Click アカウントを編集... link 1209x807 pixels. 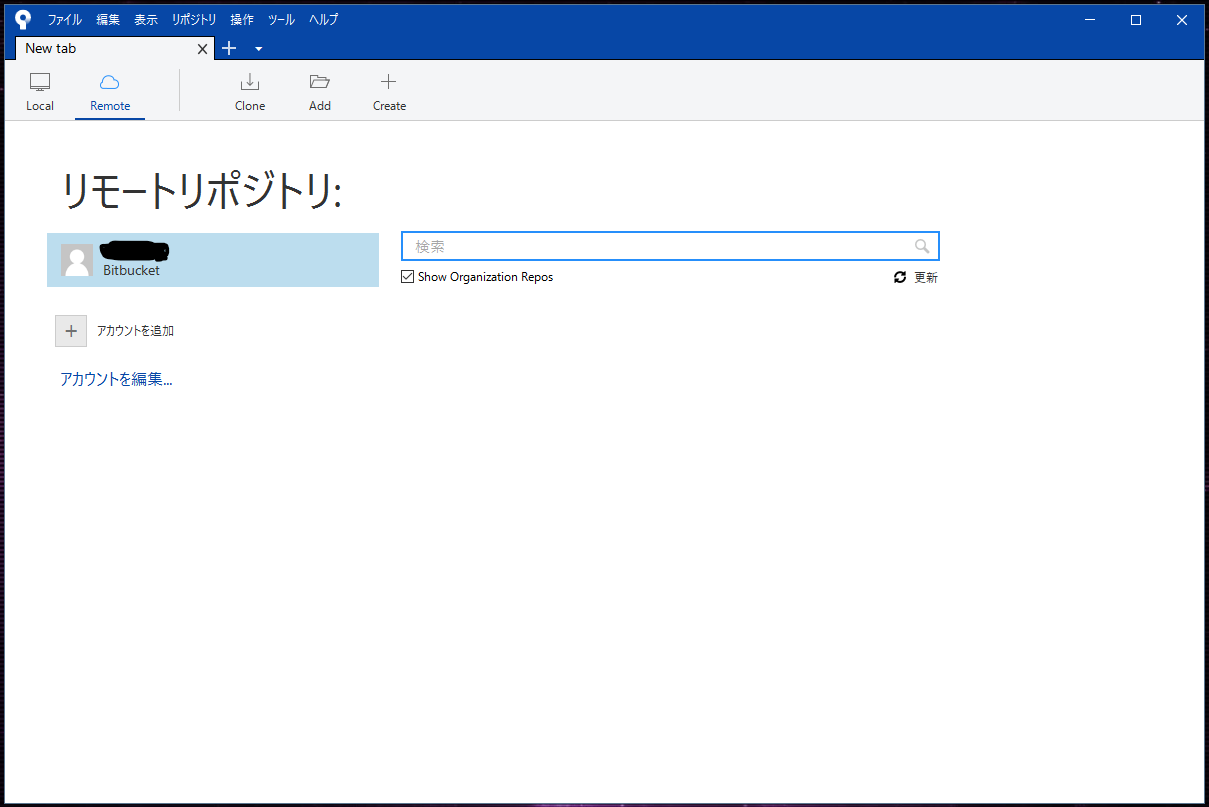pos(116,379)
